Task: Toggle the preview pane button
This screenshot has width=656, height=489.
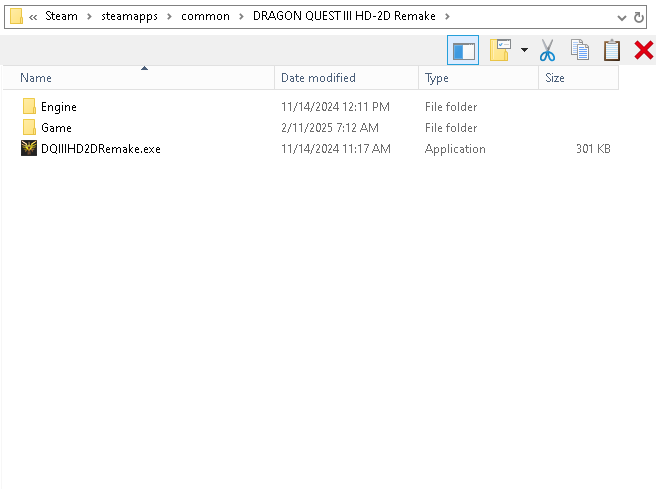Action: [x=463, y=50]
